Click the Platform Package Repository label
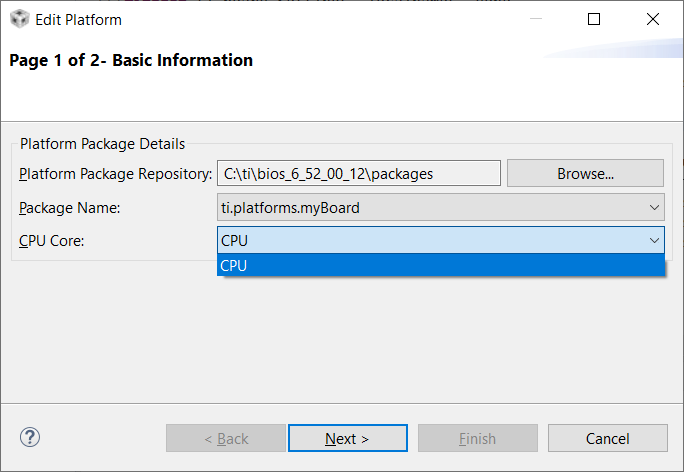684x472 pixels. pyautogui.click(x=115, y=173)
